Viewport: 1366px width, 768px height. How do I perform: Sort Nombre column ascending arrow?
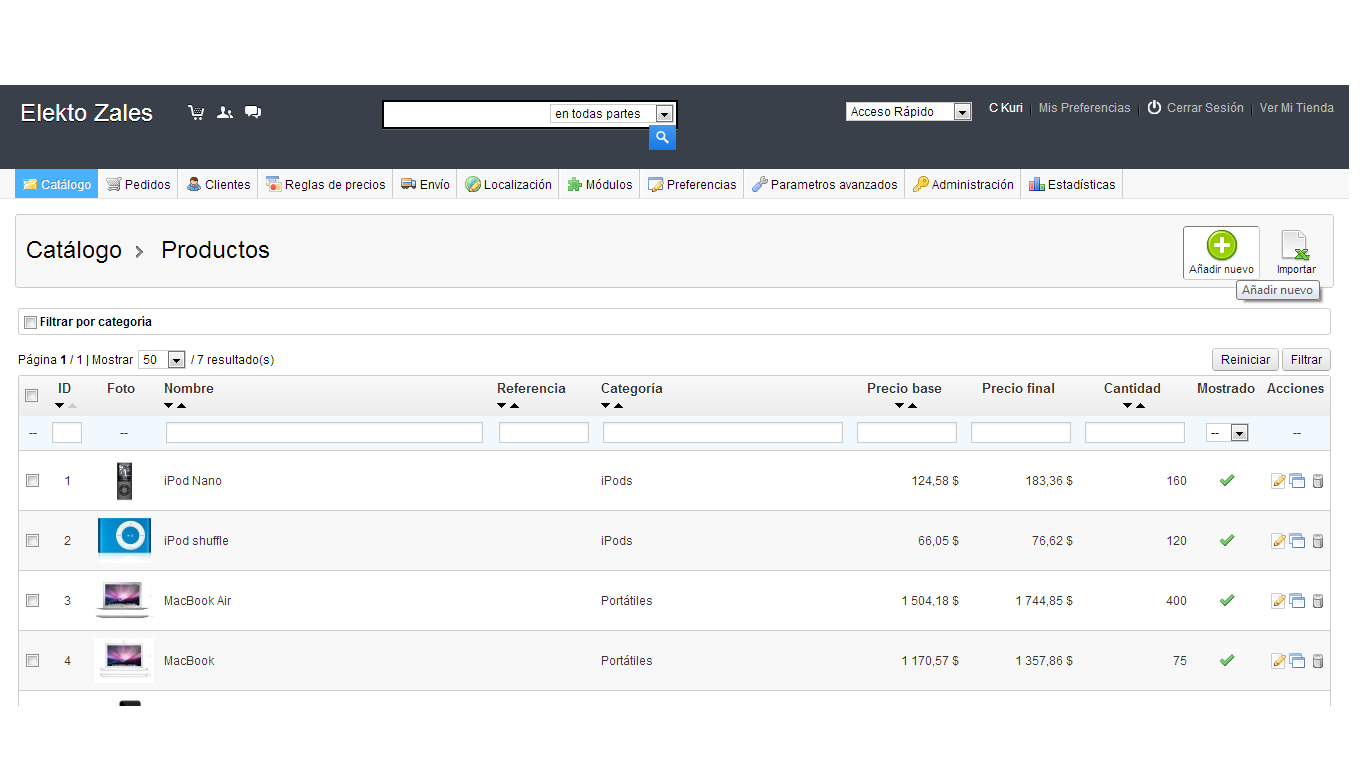click(181, 405)
